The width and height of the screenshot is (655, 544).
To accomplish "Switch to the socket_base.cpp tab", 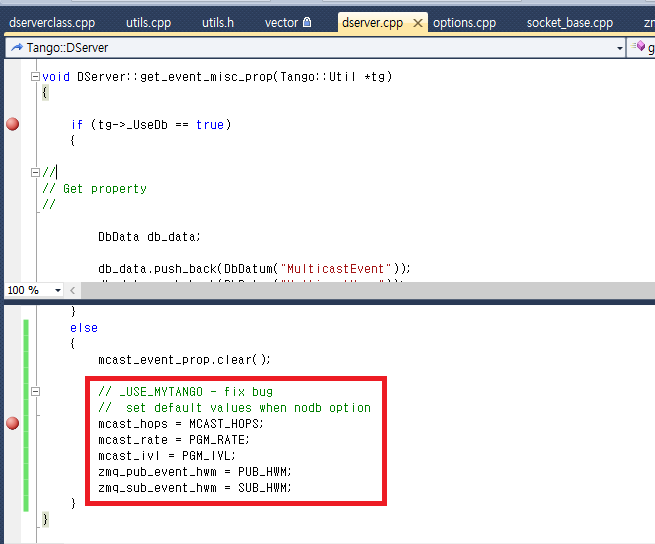I will (x=570, y=23).
